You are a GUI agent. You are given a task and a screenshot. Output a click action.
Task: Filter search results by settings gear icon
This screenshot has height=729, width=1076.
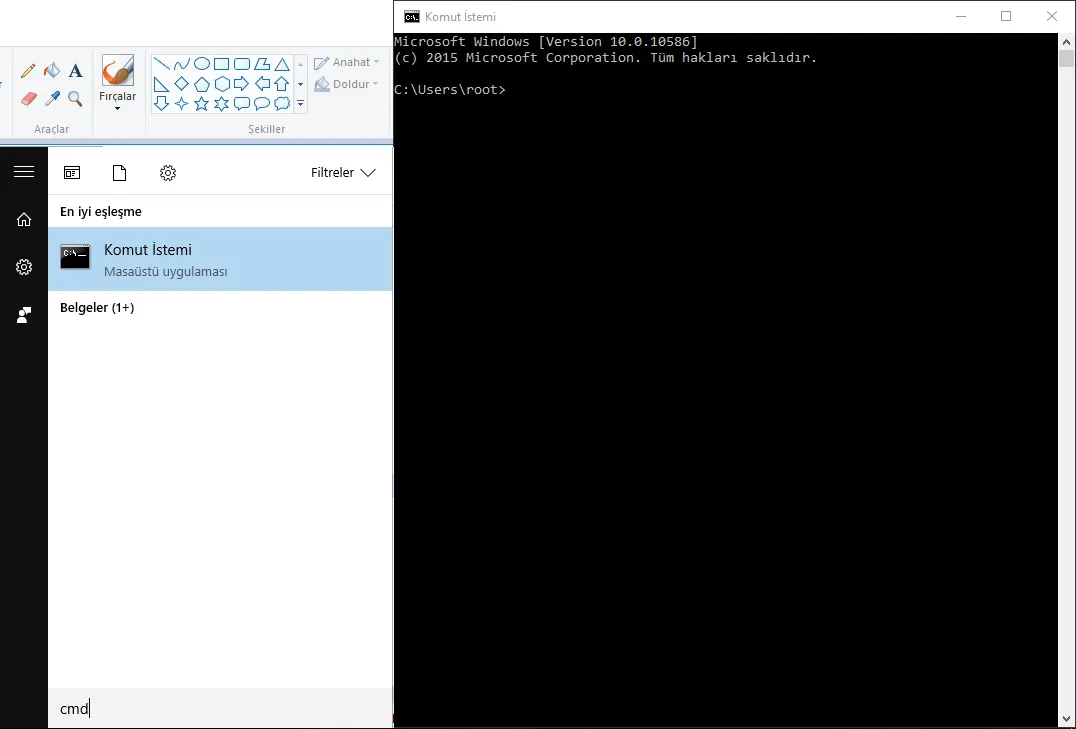168,172
